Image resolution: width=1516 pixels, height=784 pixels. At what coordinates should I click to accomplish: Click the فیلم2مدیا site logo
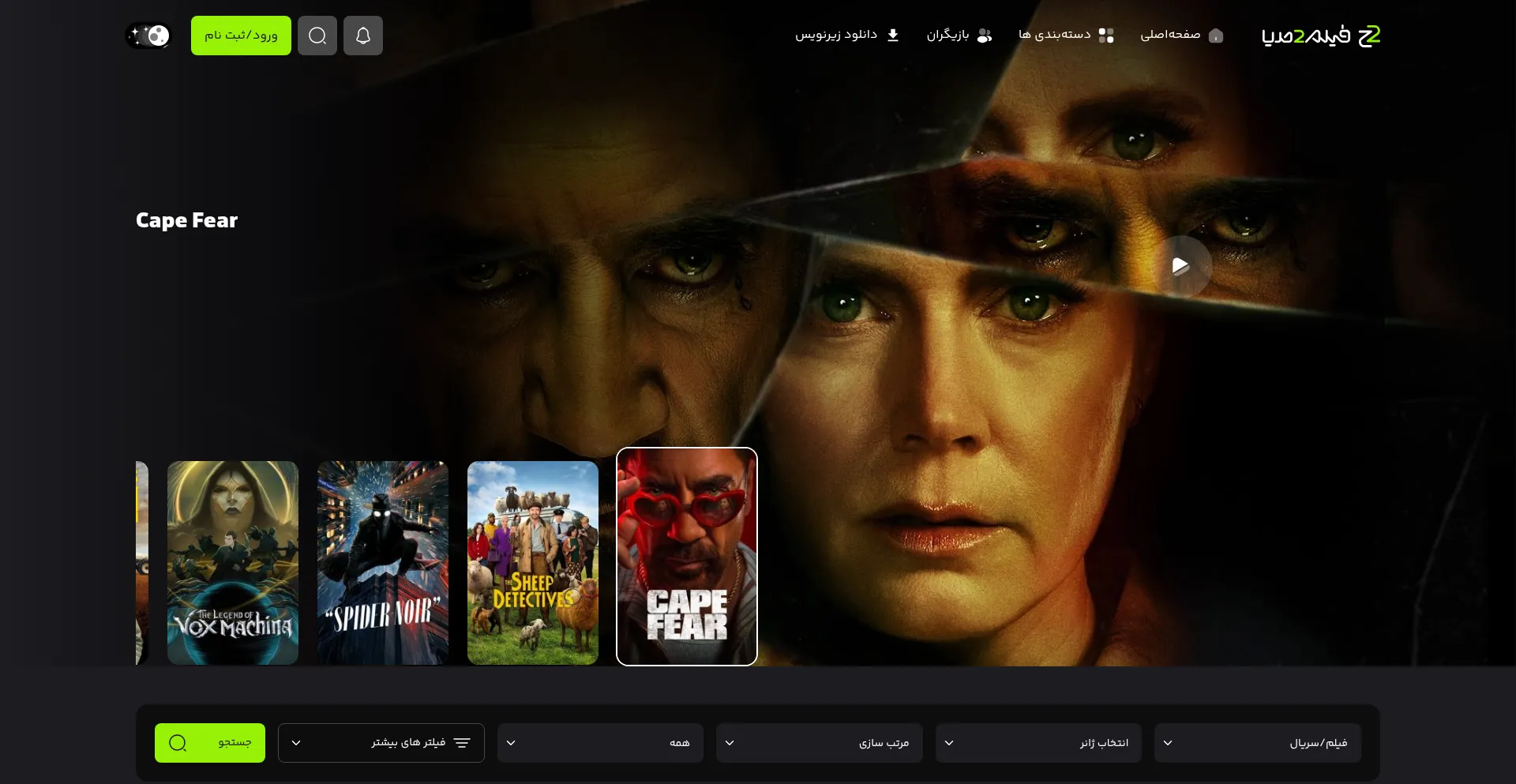[x=1321, y=36]
